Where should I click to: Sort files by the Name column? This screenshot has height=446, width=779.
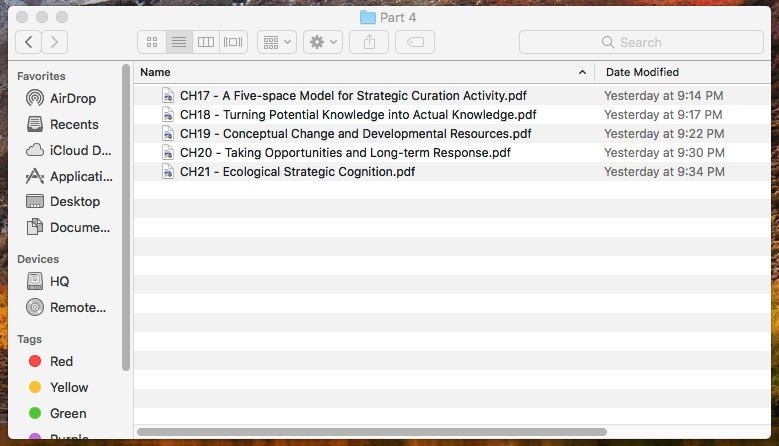[360, 72]
